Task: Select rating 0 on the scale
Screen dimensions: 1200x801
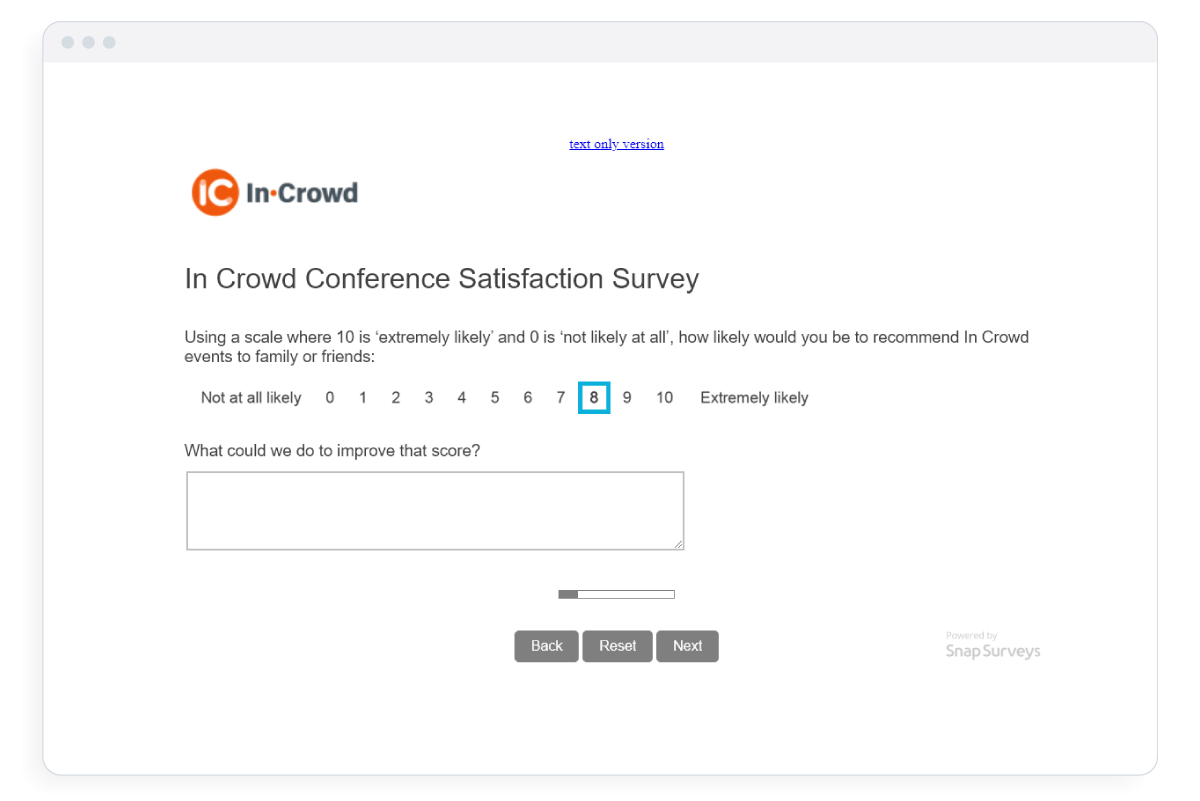Action: pos(330,398)
